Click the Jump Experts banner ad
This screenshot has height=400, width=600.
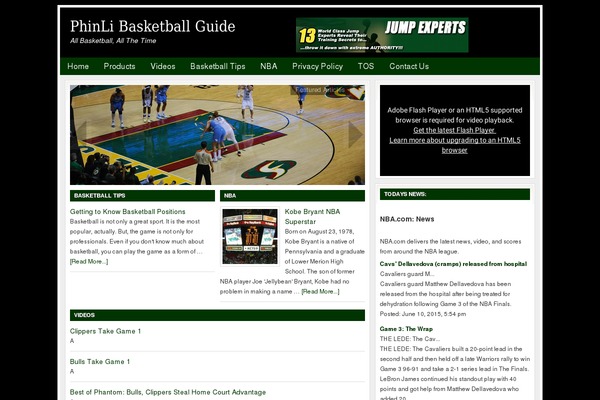click(x=382, y=35)
